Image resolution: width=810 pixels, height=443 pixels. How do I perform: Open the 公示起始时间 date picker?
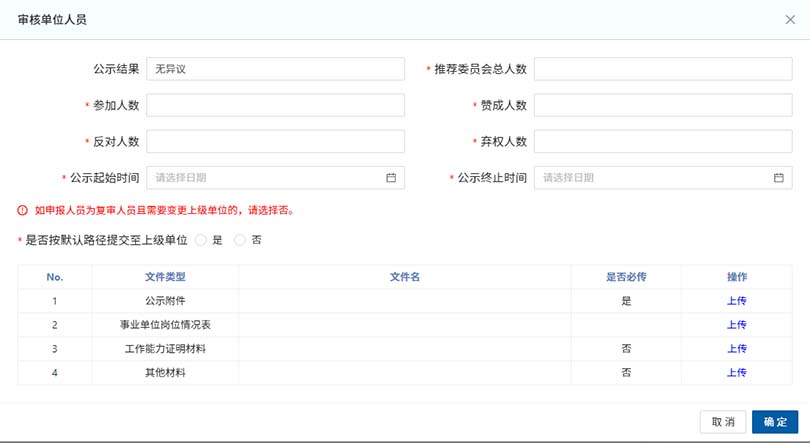coord(265,178)
